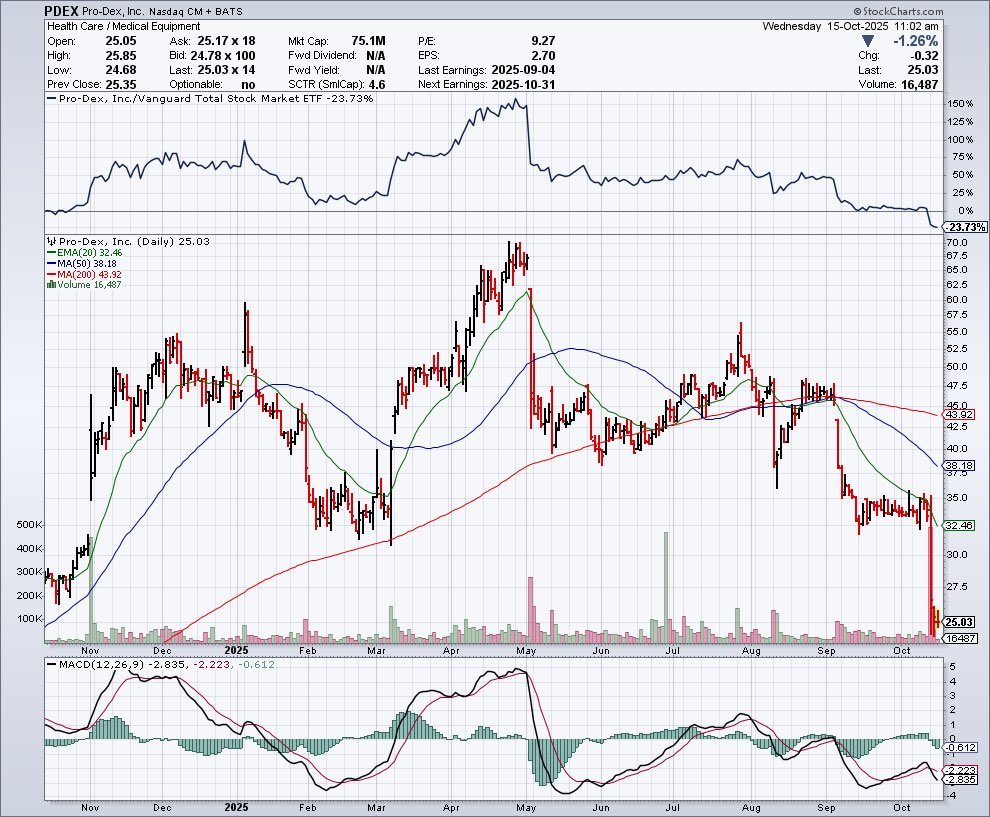The width and height of the screenshot is (990, 817).
Task: Select the P/E value 9.27
Action: point(543,41)
